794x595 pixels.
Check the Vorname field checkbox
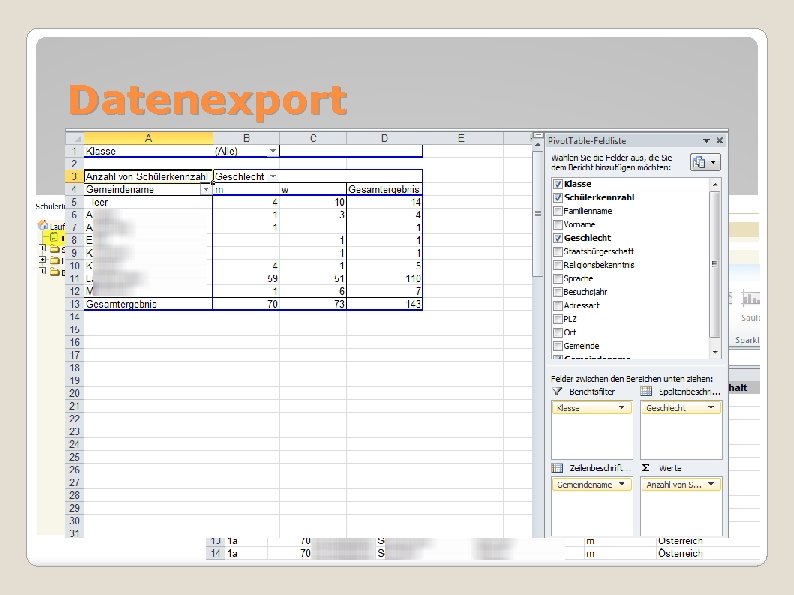click(x=558, y=224)
